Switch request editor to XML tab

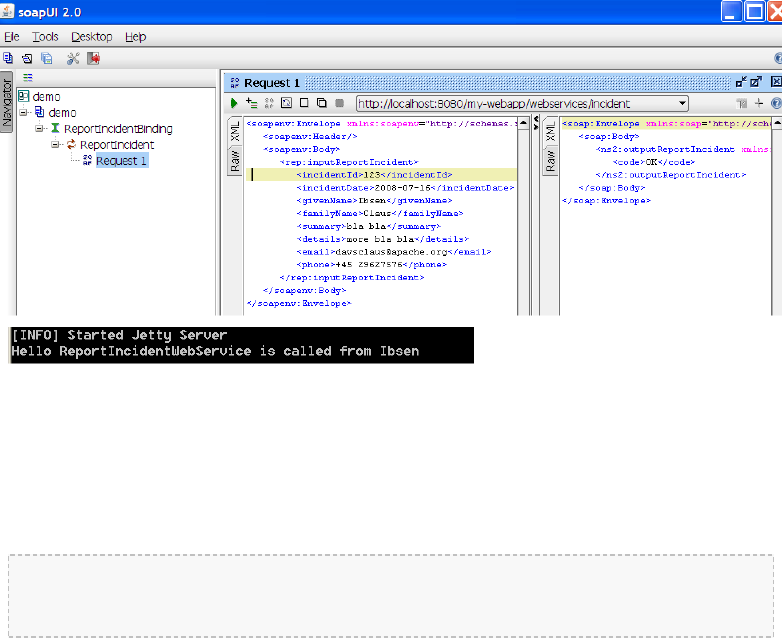point(235,131)
